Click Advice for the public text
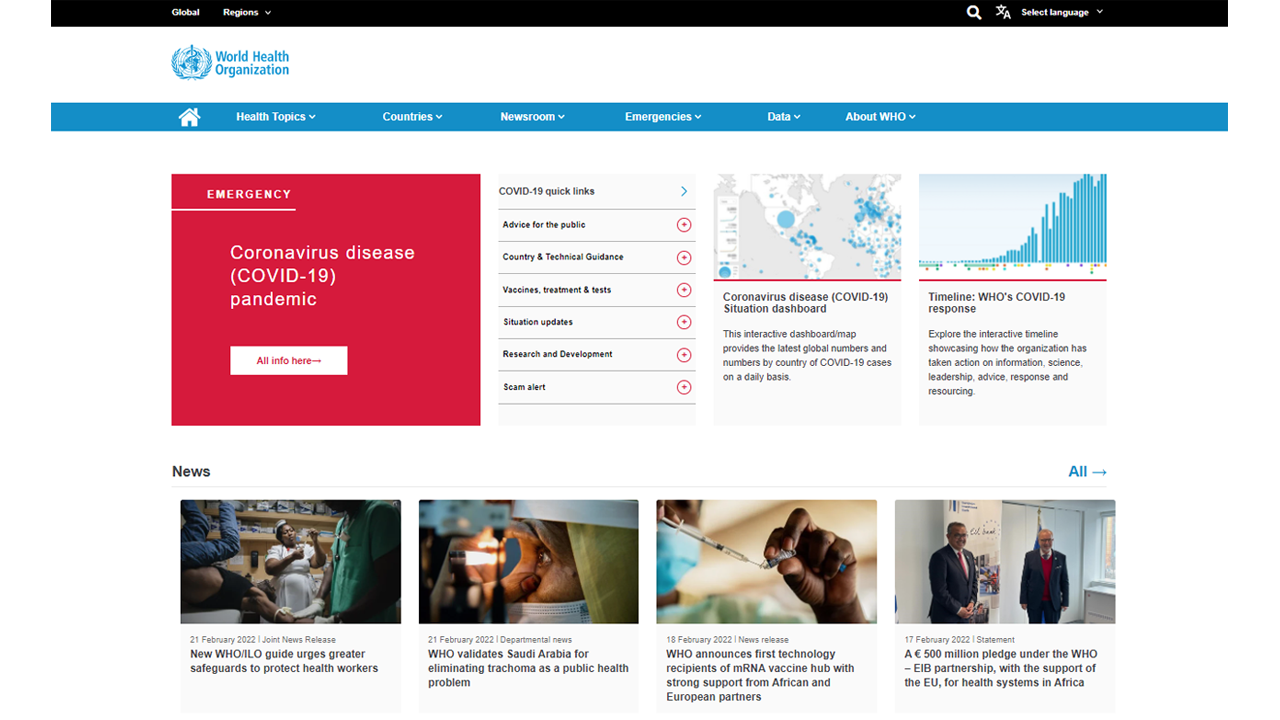This screenshot has height=720, width=1280. click(x=544, y=225)
